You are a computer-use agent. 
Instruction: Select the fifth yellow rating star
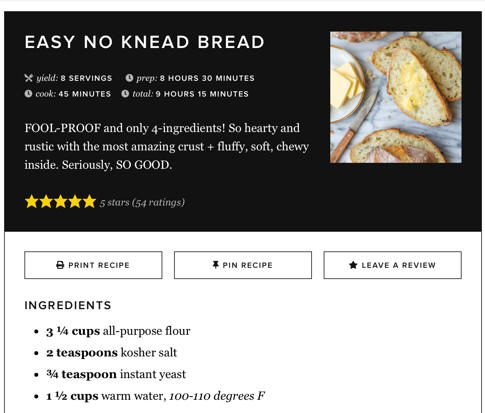[89, 202]
